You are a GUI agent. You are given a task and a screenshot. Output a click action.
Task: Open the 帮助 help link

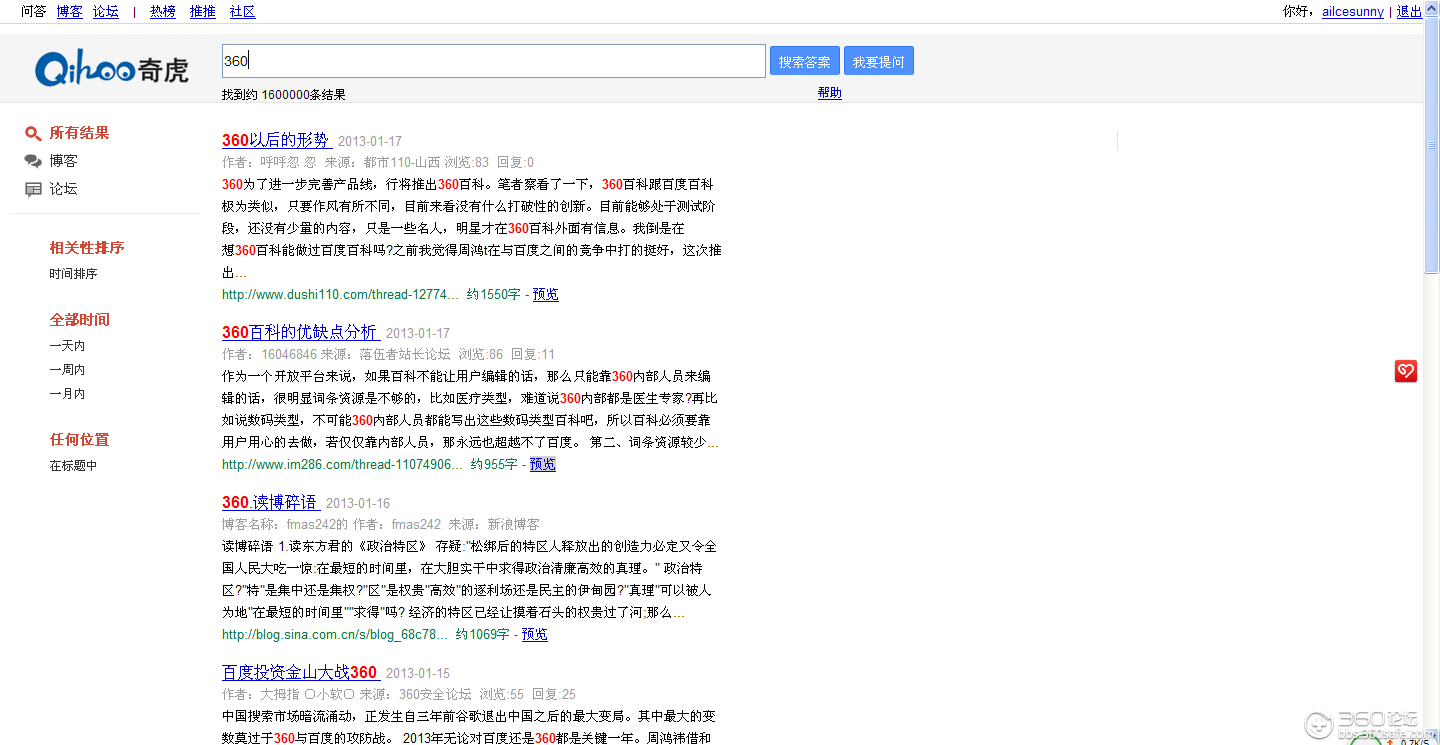tap(830, 93)
